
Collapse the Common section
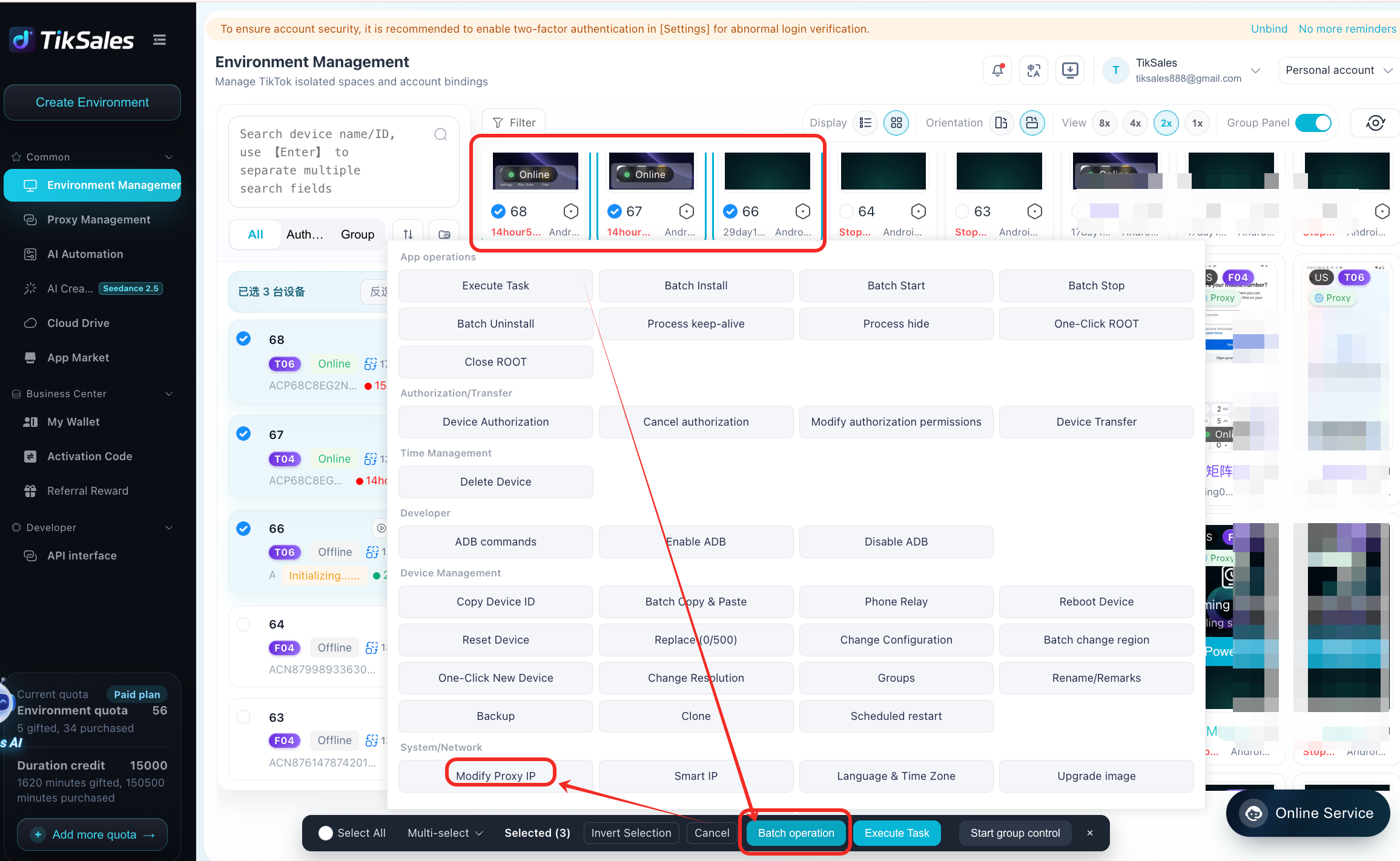tap(169, 157)
